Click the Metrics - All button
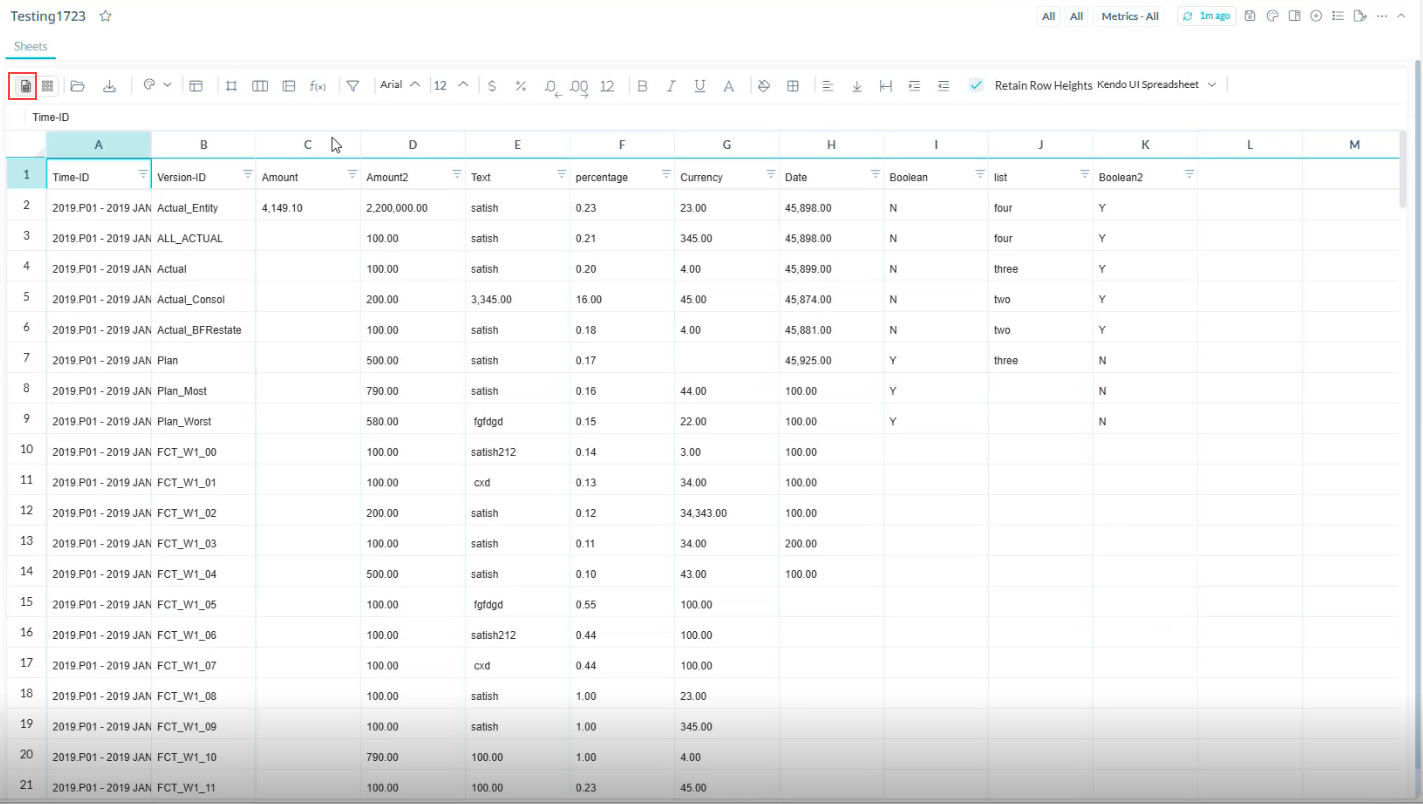The height and width of the screenshot is (804, 1423). point(1129,15)
